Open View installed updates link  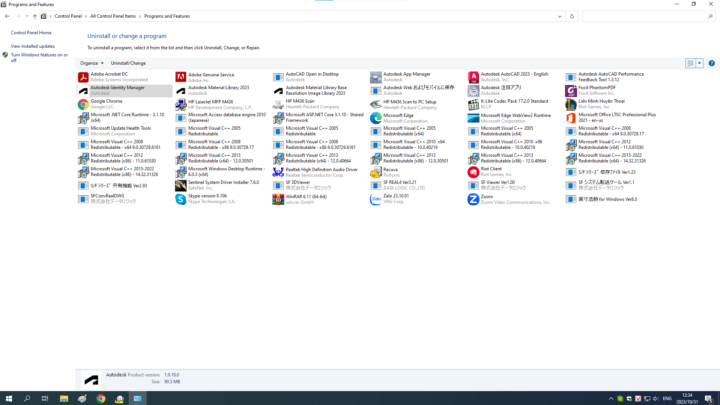click(33, 46)
